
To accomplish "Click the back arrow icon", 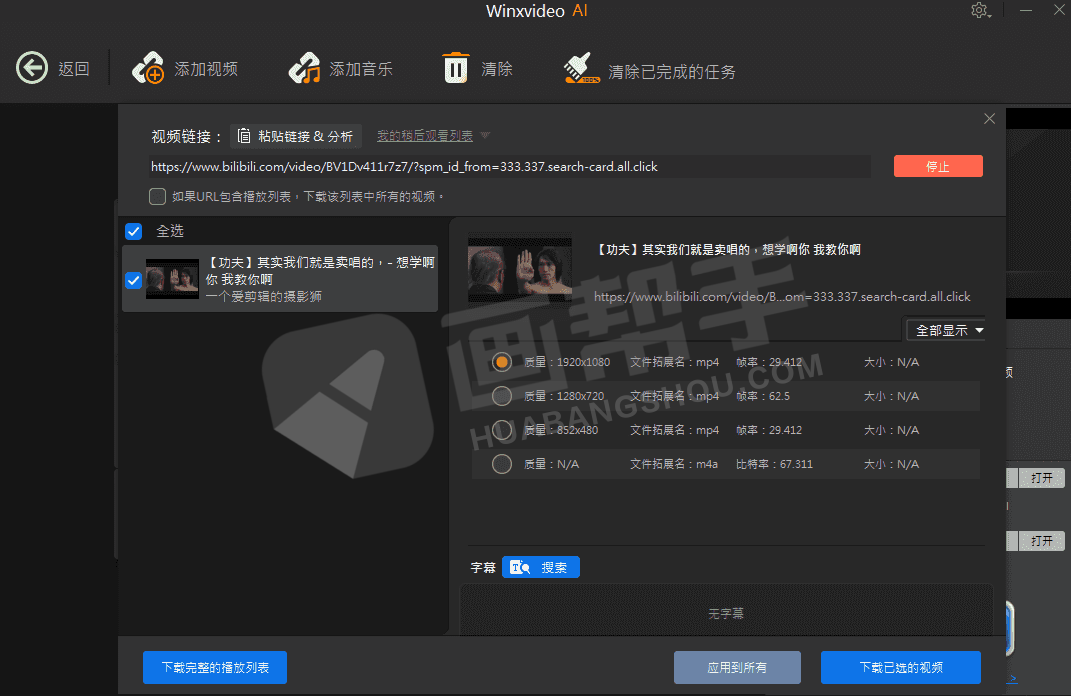I will click(32, 68).
